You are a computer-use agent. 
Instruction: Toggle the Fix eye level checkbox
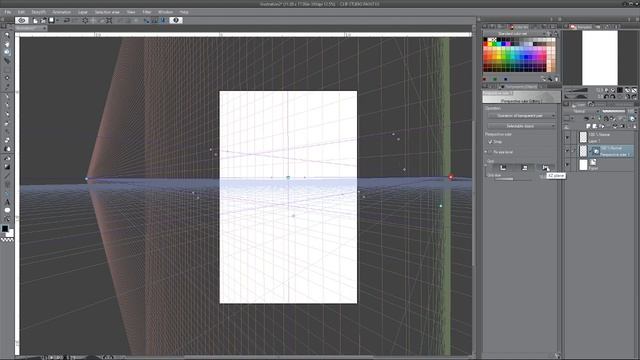point(490,152)
